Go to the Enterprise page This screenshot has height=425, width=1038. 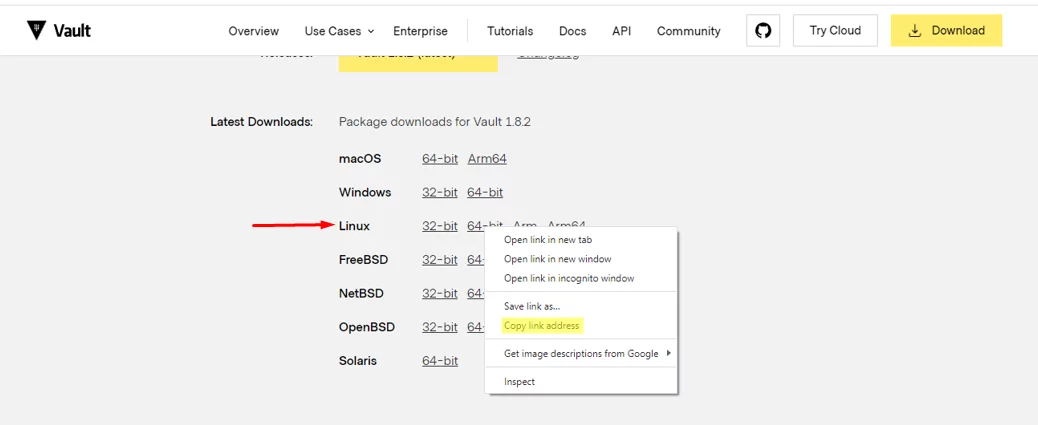420,31
